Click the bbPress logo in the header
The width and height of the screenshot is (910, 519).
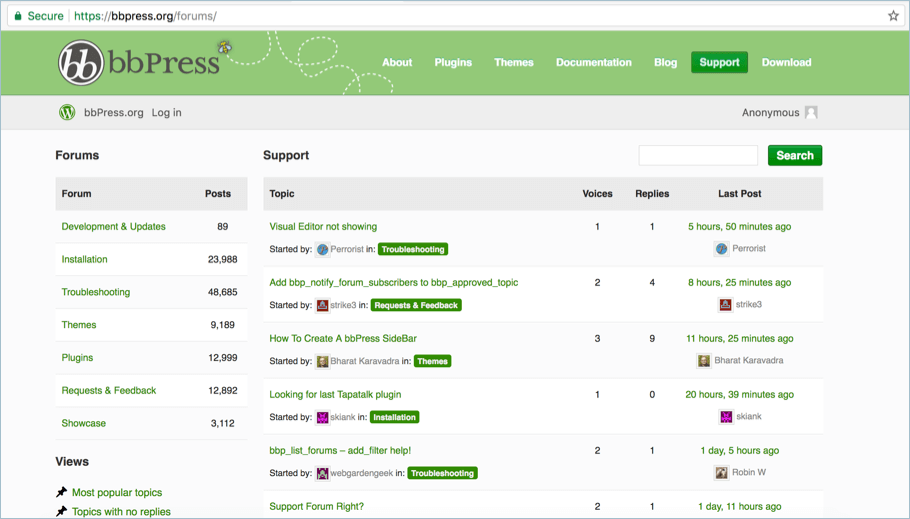point(138,63)
